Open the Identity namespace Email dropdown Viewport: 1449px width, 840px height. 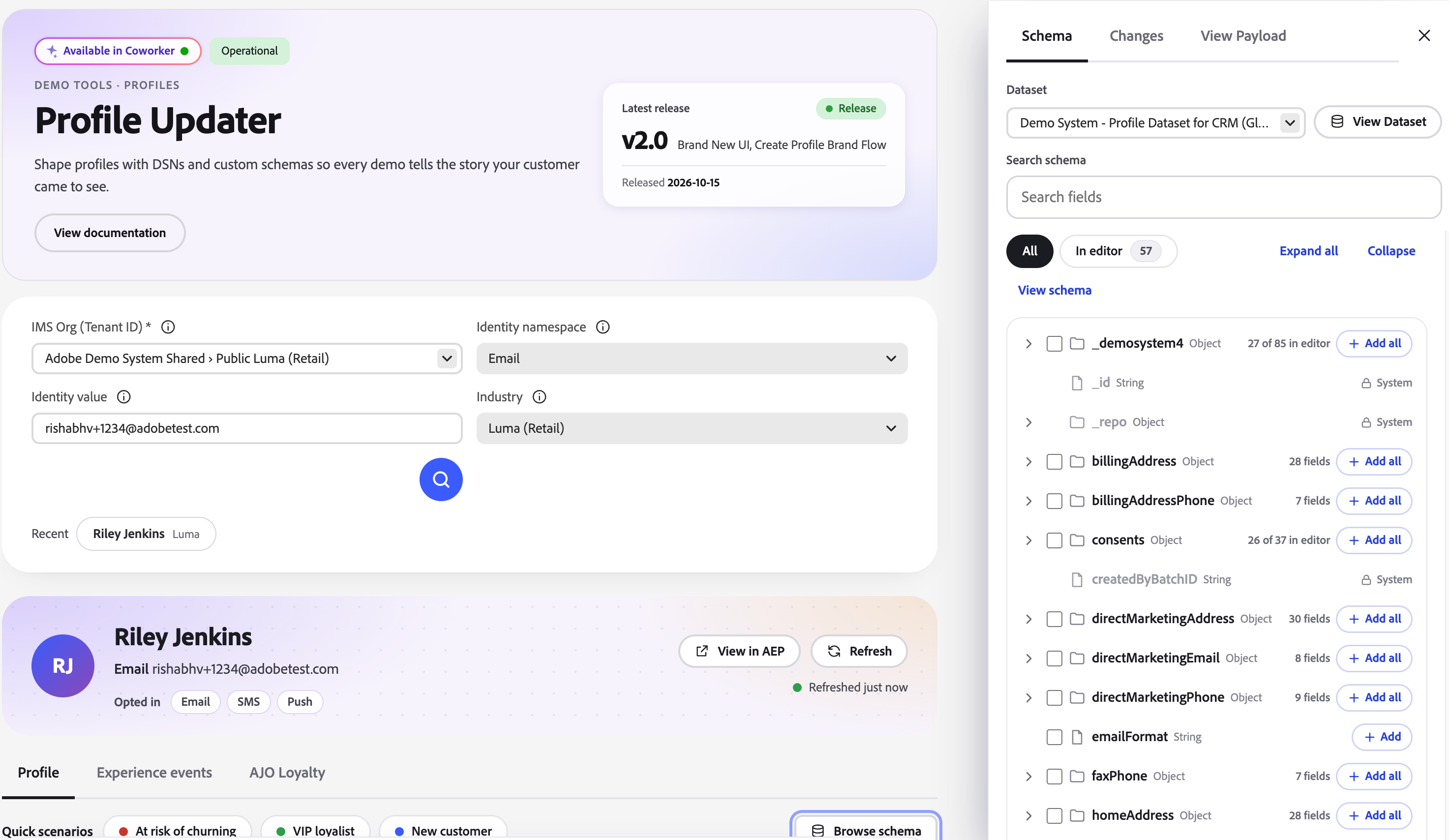point(692,358)
